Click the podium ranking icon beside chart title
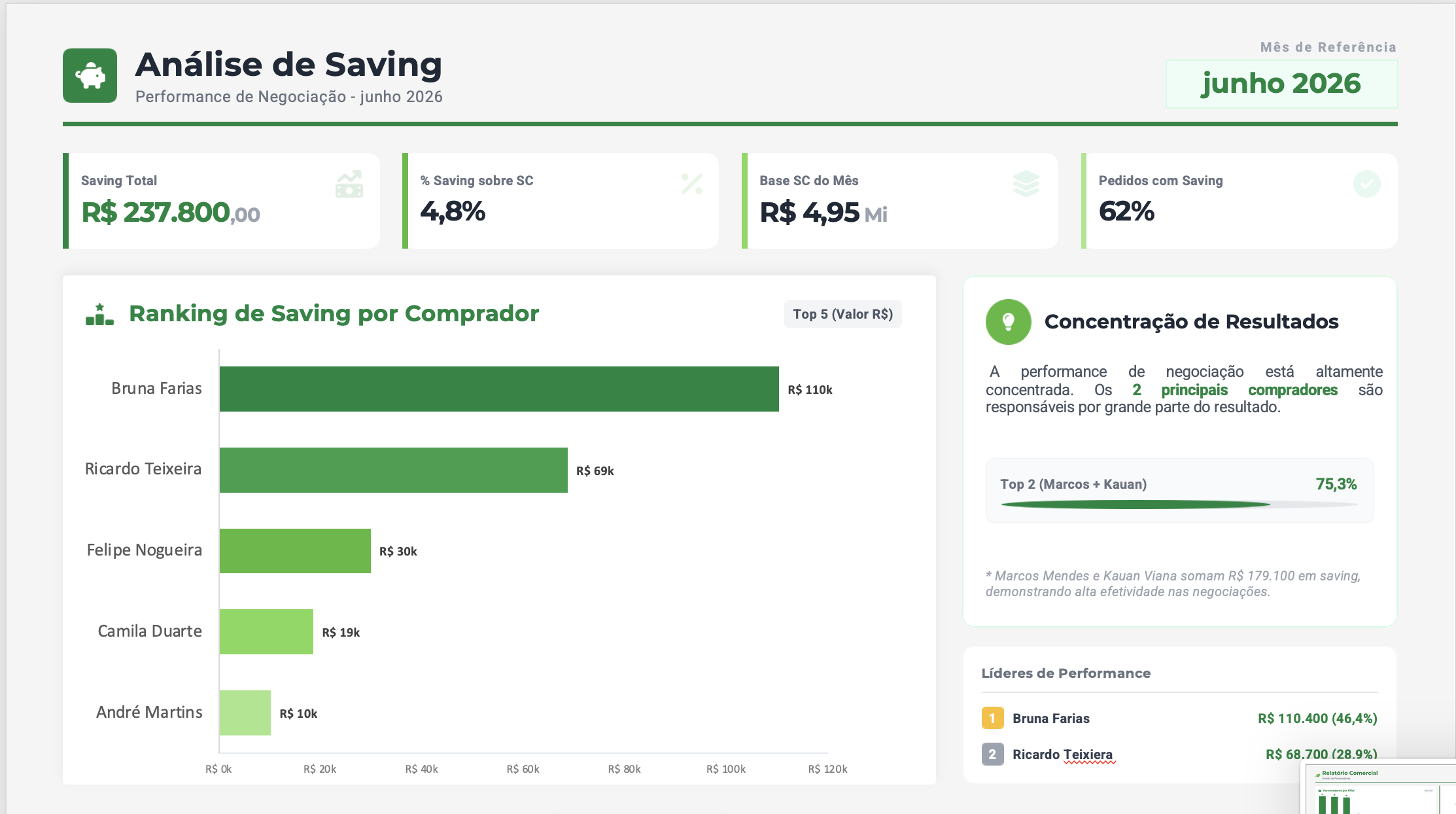This screenshot has width=1456, height=814. point(99,314)
